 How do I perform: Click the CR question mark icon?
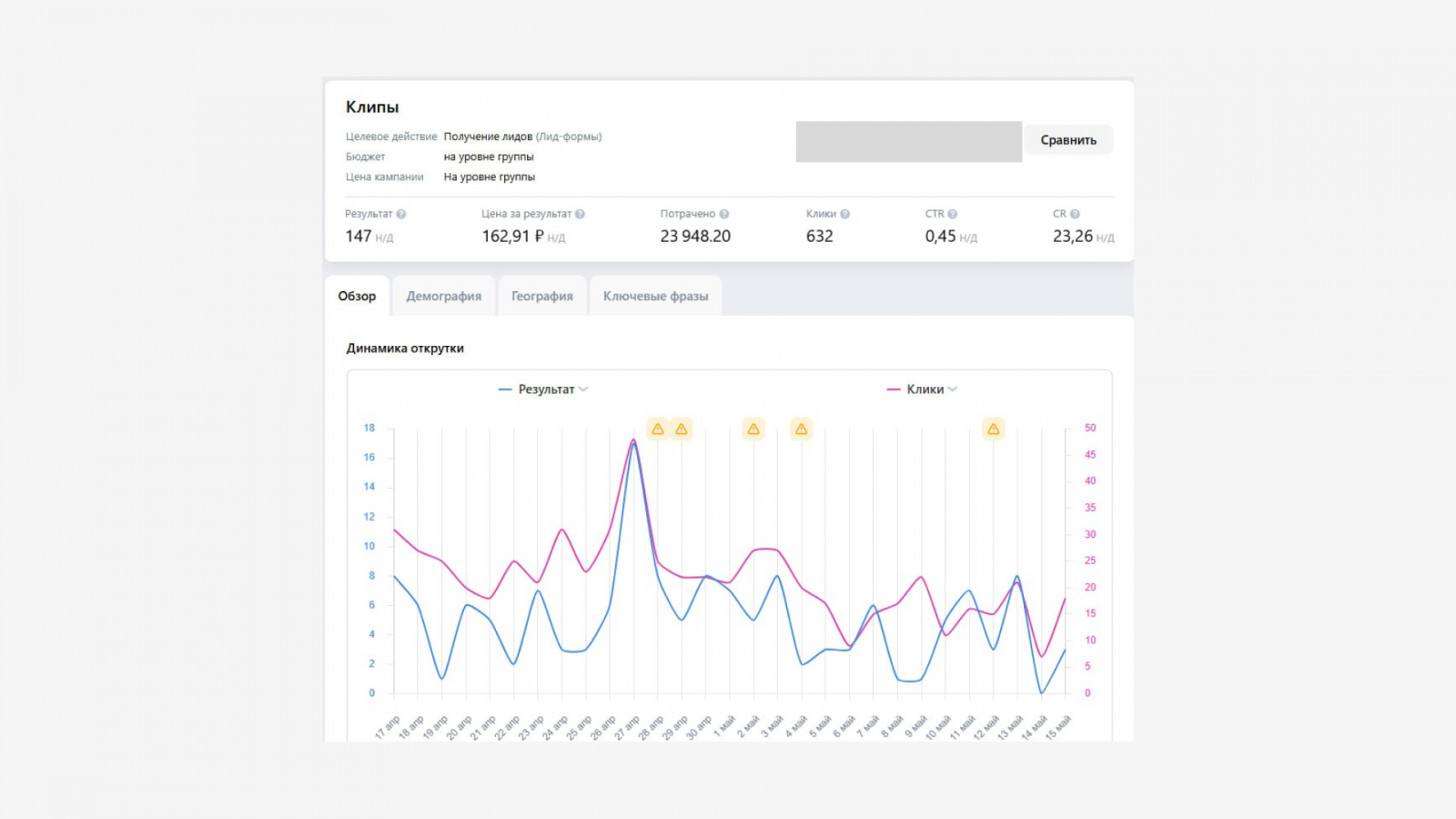pyautogui.click(x=1075, y=214)
